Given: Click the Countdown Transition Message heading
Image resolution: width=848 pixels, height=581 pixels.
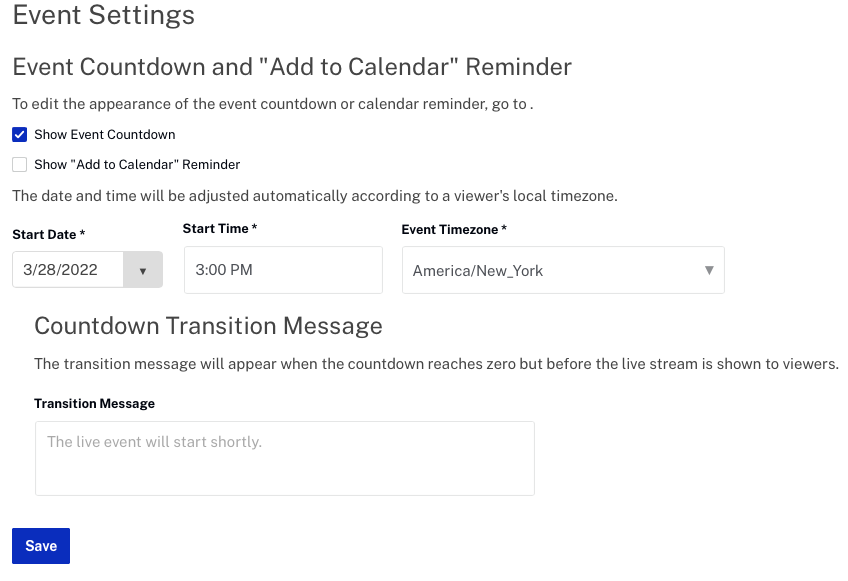Looking at the screenshot, I should click(208, 326).
